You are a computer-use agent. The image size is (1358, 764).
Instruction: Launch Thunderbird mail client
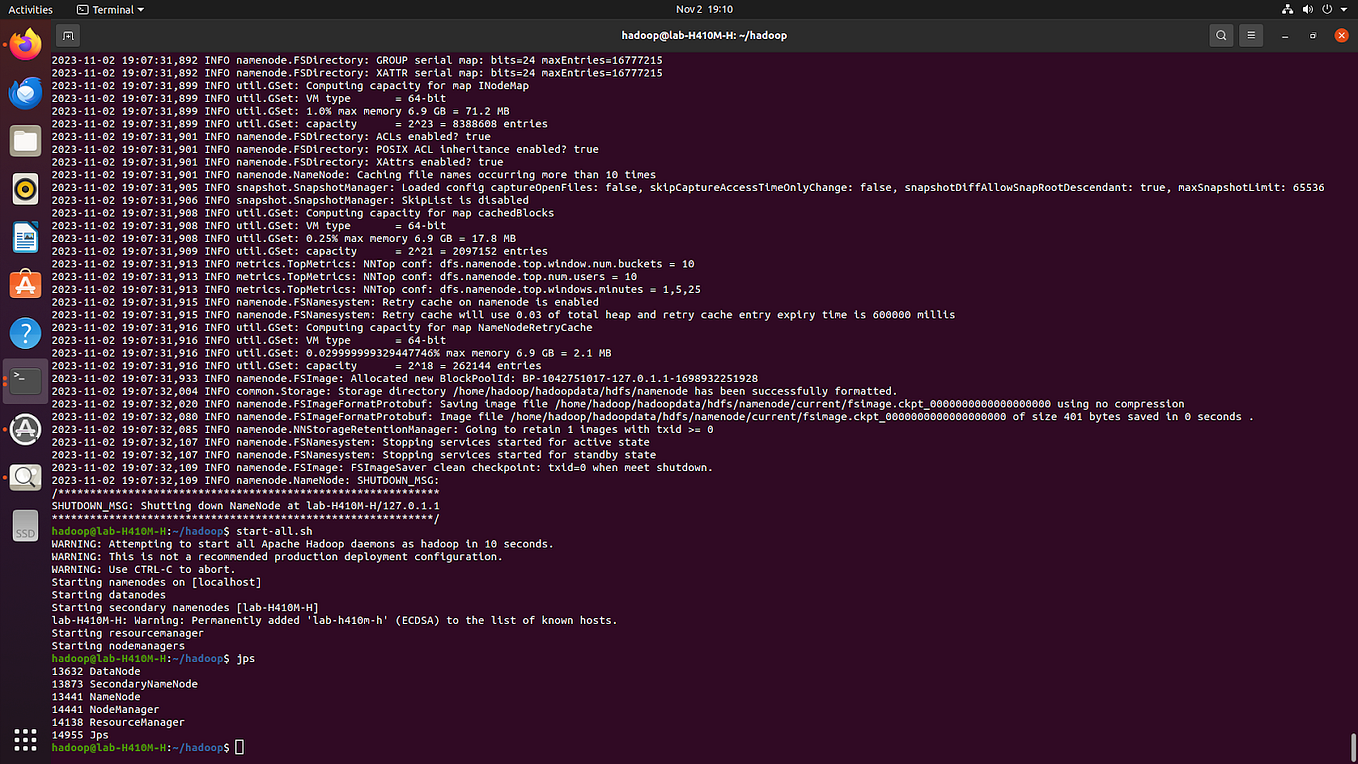tap(24, 92)
